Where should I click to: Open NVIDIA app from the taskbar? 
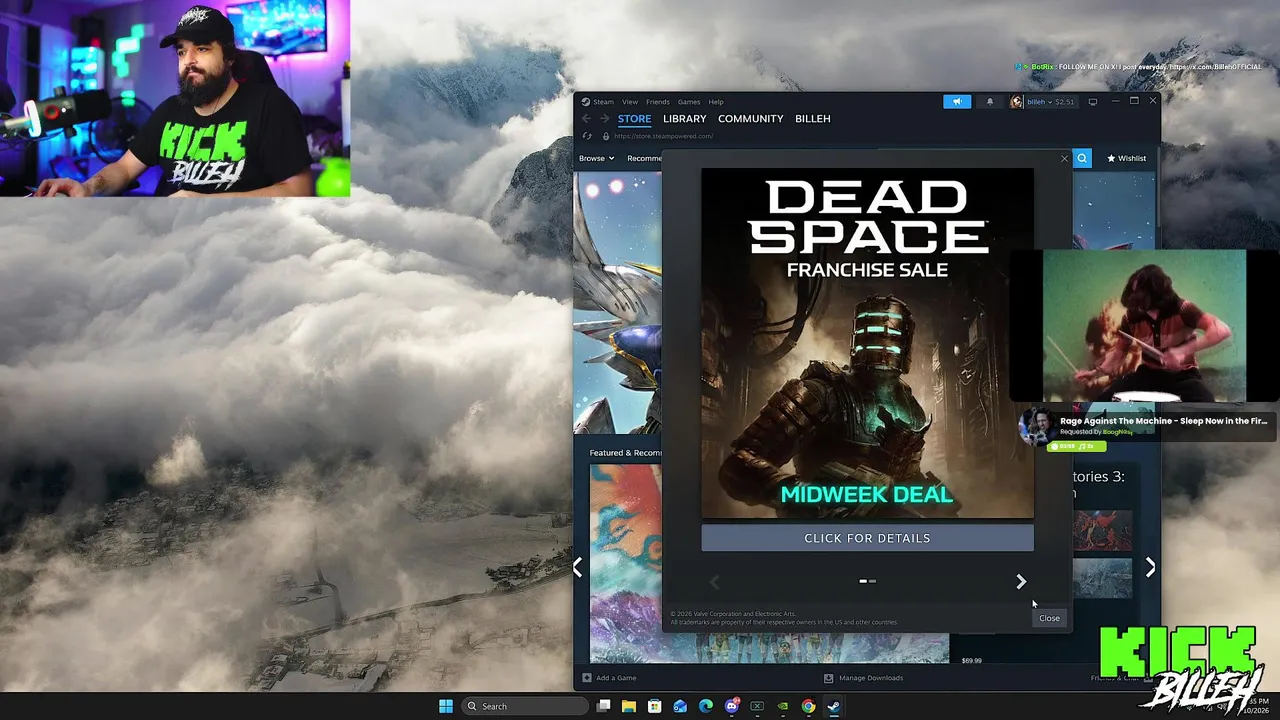click(x=783, y=706)
